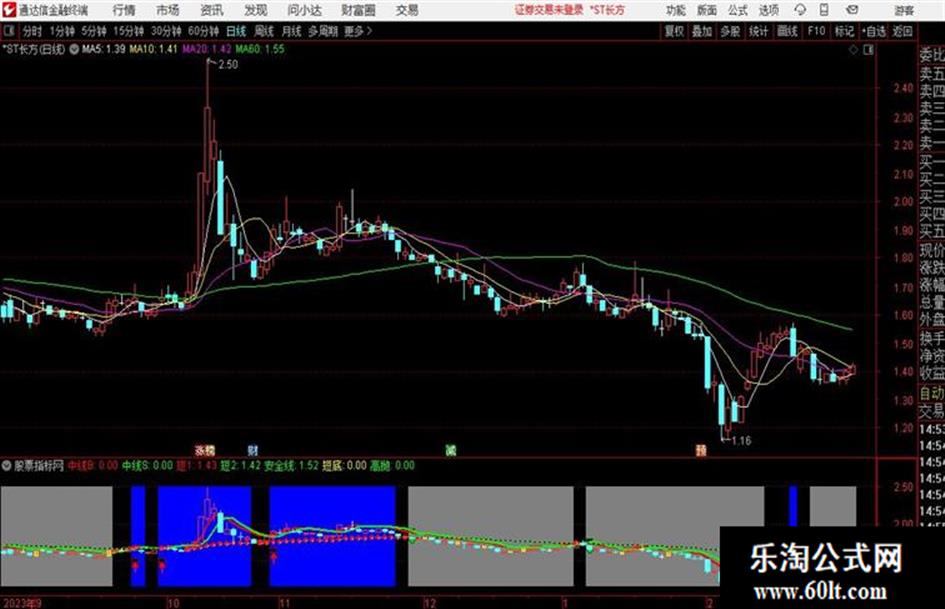This screenshot has width=945, height=609.
Task: Open the 行情 menu
Action: 124,10
